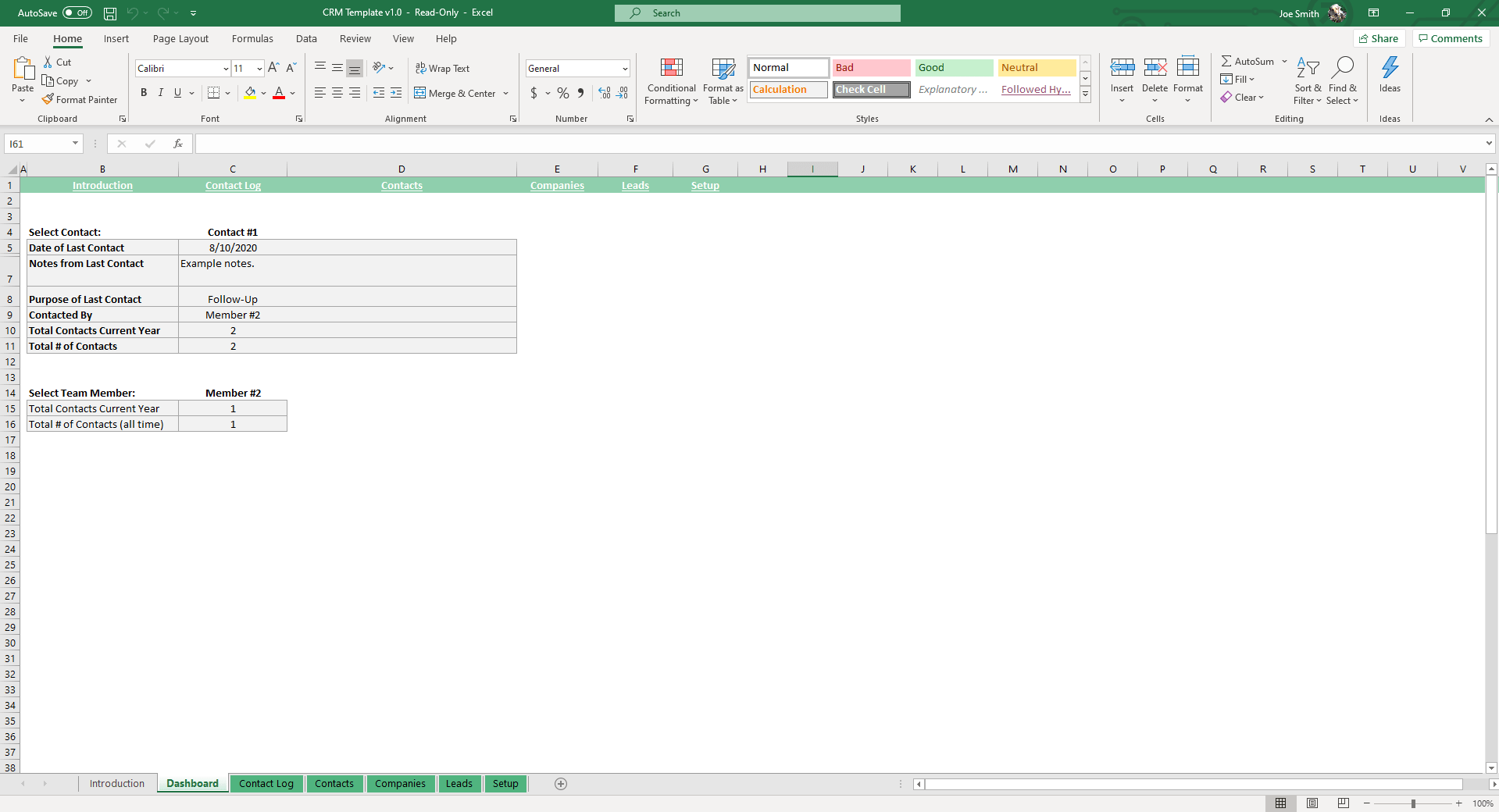The width and height of the screenshot is (1499, 812).
Task: Toggle bottom vertical alignment
Action: (x=355, y=68)
